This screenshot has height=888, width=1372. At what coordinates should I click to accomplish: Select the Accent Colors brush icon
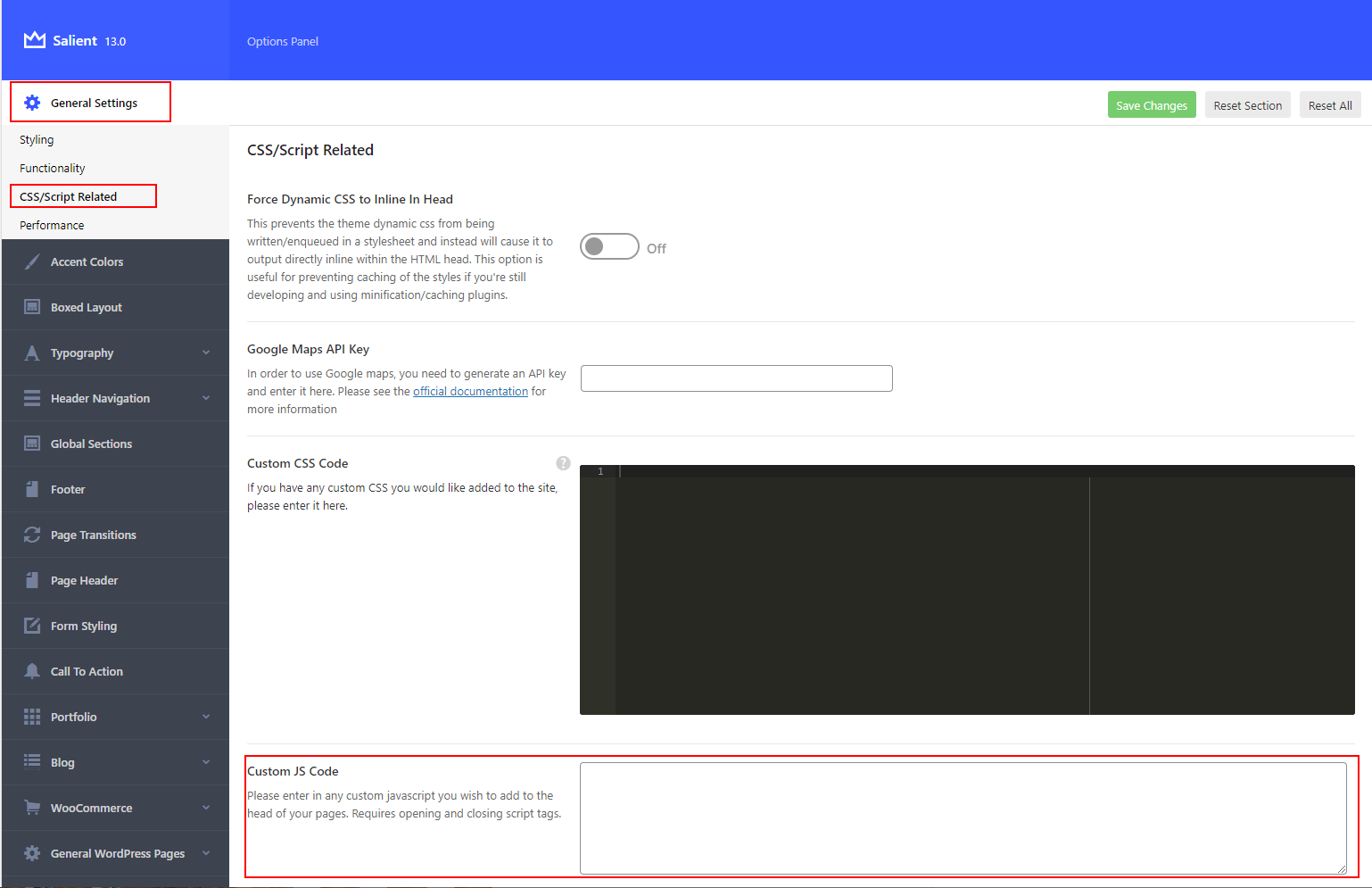(x=31, y=261)
